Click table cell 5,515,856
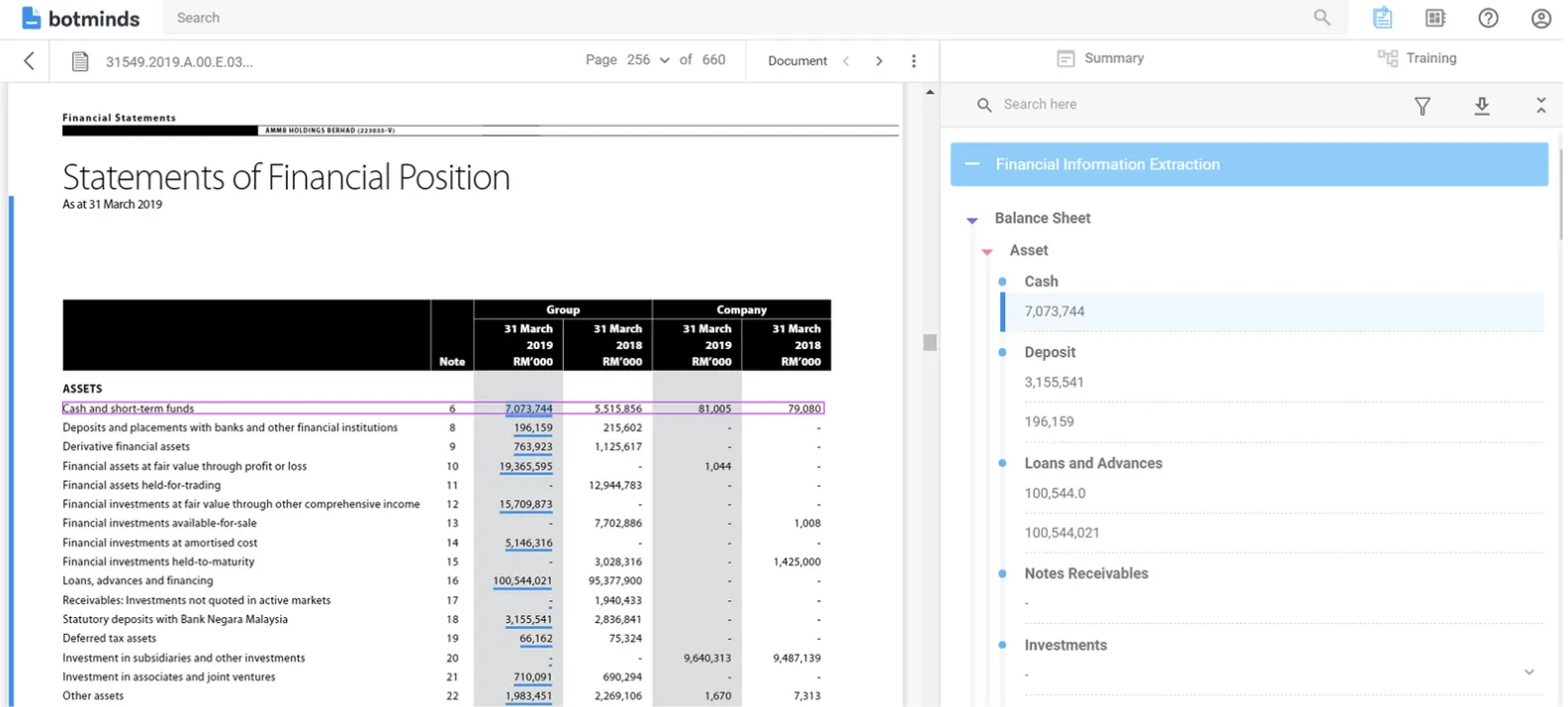Screen dimensions: 1568x707 click(x=618, y=408)
